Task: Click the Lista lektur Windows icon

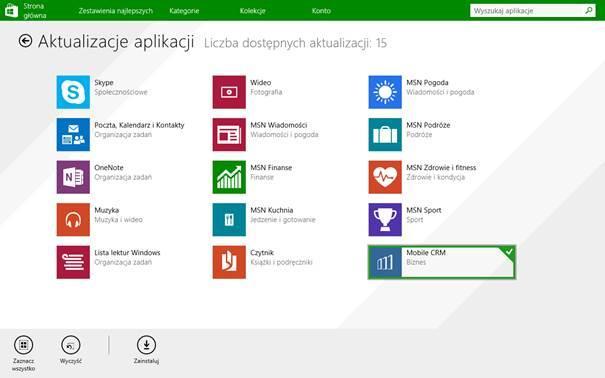Action: (73, 262)
